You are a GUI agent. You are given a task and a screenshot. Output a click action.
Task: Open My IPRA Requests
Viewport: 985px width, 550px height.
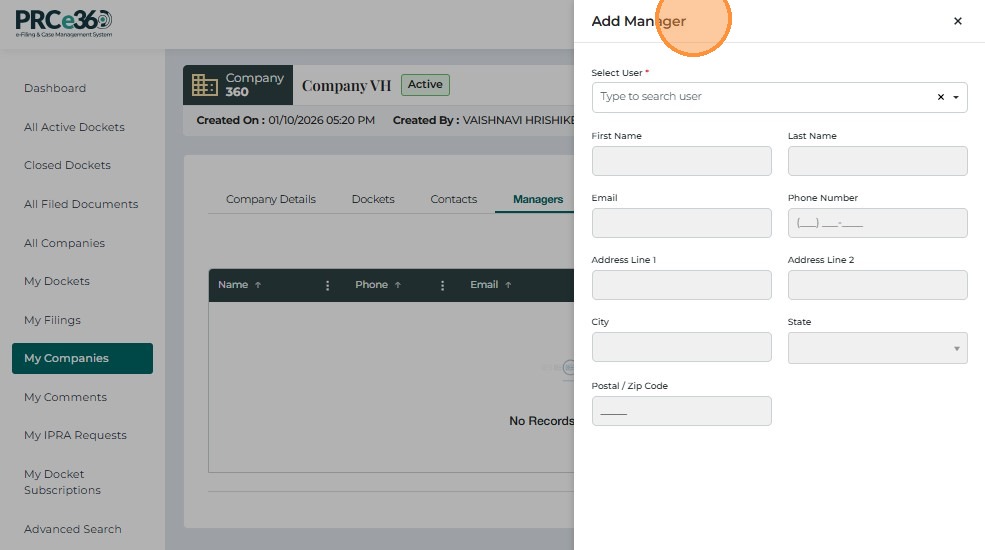pos(75,435)
